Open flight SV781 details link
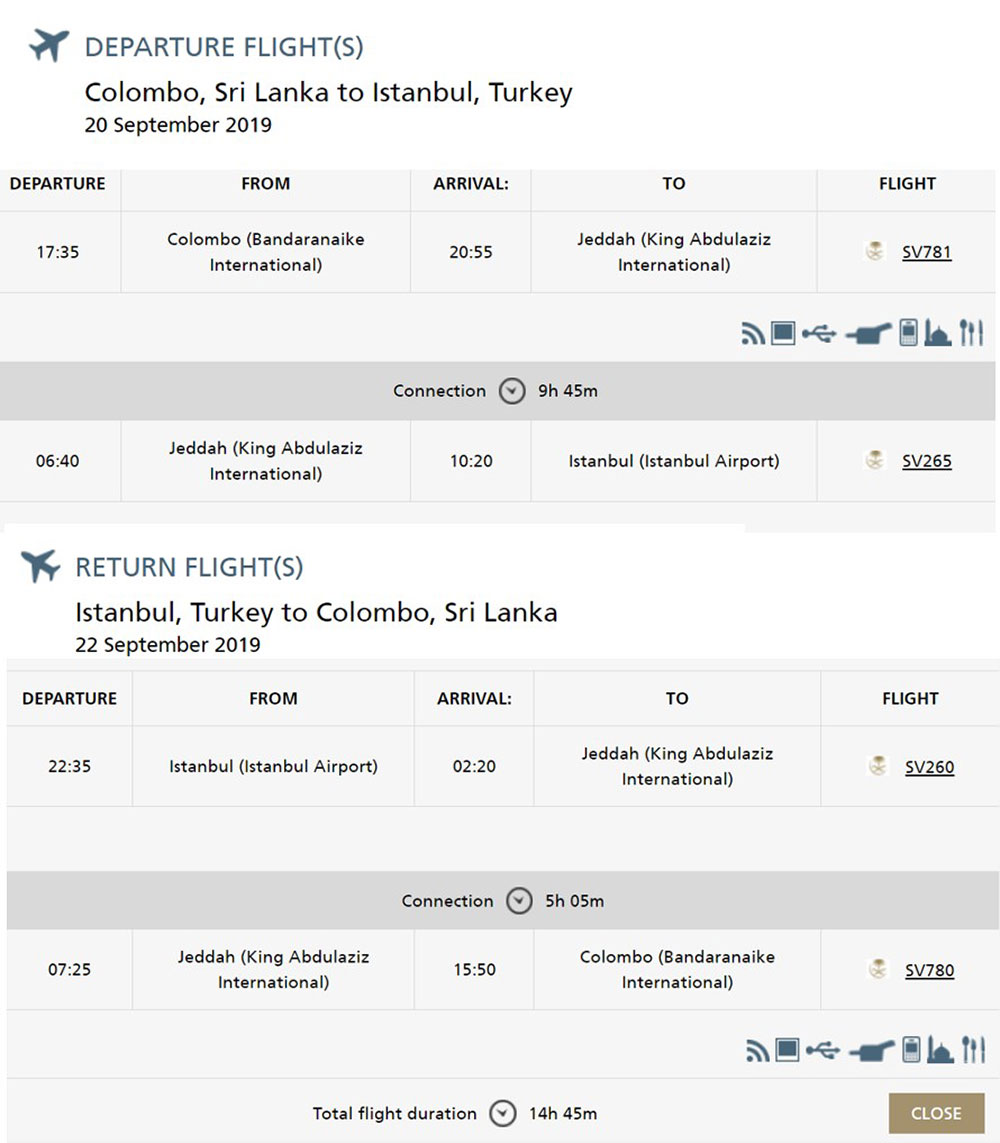The height and width of the screenshot is (1143, 1000). 926,252
